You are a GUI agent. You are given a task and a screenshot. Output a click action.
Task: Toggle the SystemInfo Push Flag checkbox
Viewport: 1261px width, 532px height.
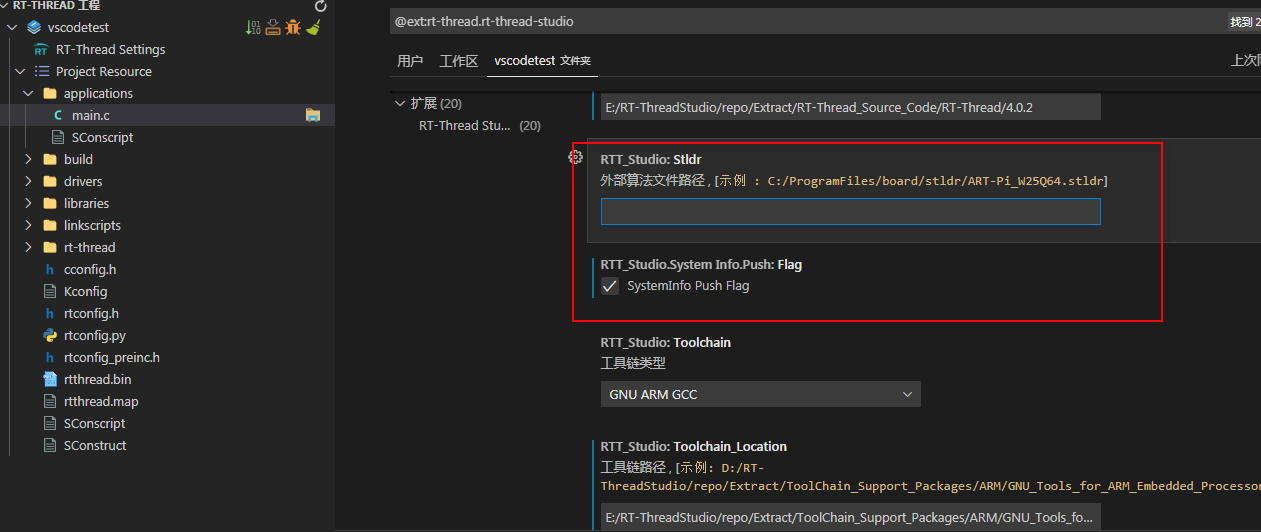[x=610, y=286]
